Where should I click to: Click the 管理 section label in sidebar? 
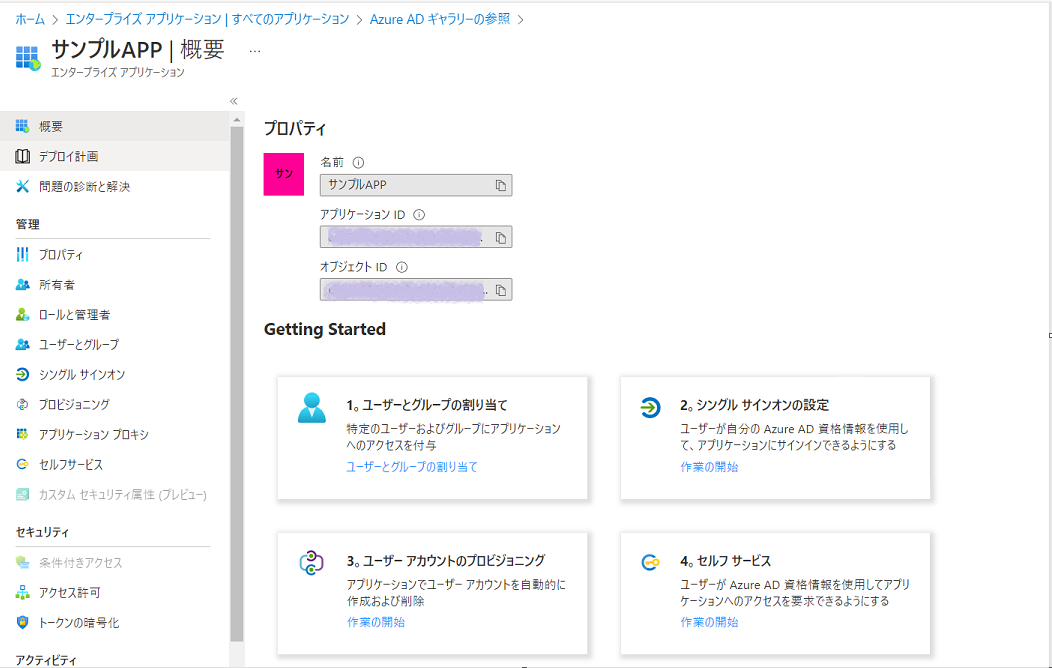pyautogui.click(x=28, y=225)
